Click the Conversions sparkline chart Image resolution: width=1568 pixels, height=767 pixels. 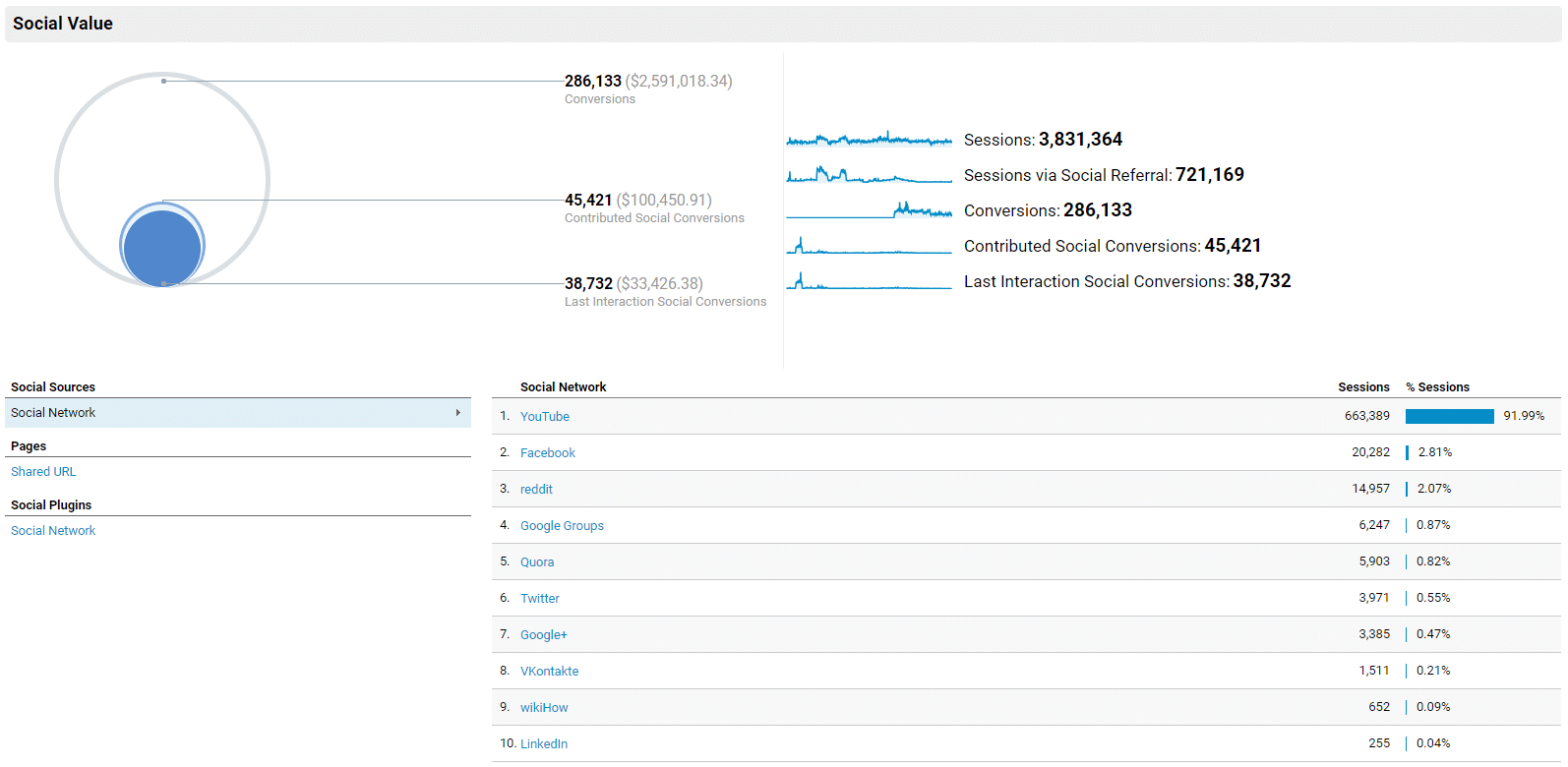869,210
